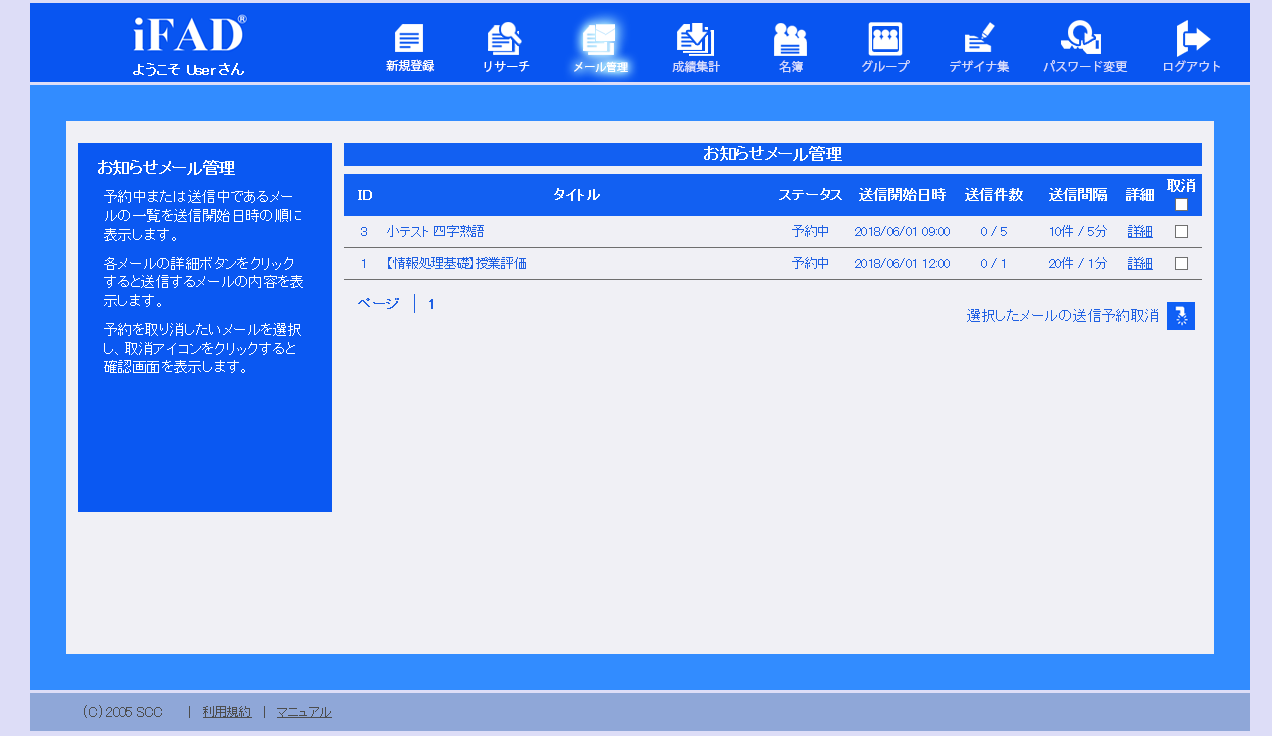Open 詳細 link for 小テスト 四字熟語

(x=1140, y=231)
